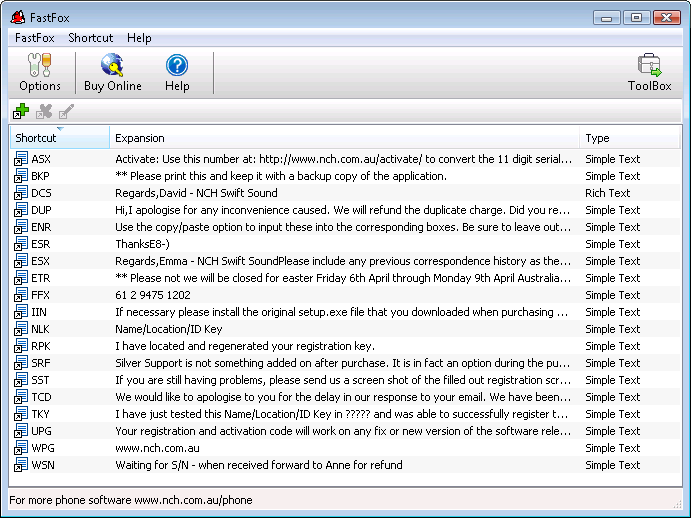The image size is (691, 518).
Task: Click the Buy Online globe icon
Action: coord(112,65)
